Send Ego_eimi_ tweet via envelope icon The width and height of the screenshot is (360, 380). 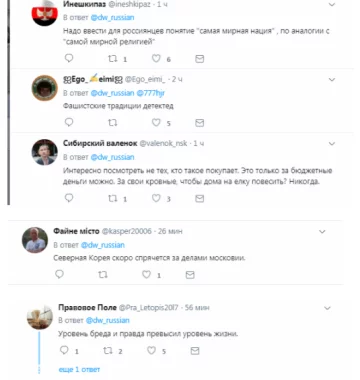click(x=199, y=123)
